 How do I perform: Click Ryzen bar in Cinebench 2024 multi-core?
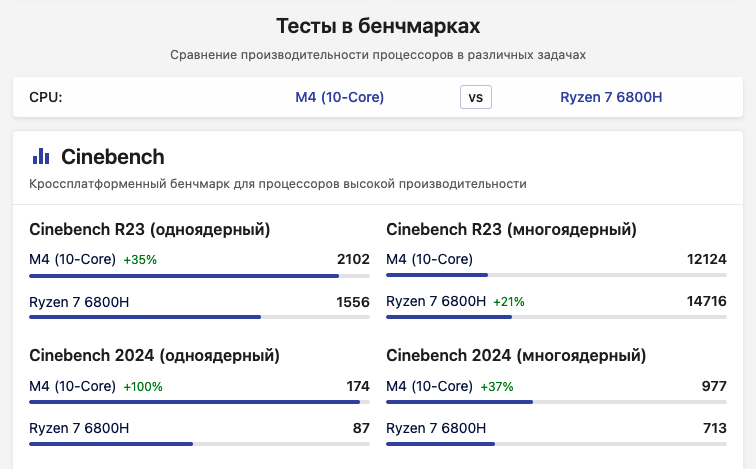coord(556,444)
